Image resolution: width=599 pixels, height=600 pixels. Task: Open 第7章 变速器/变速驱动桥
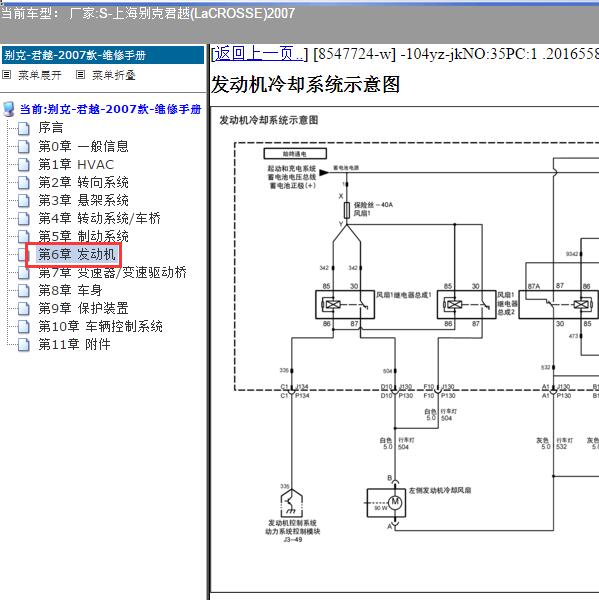pyautogui.click(x=112, y=272)
